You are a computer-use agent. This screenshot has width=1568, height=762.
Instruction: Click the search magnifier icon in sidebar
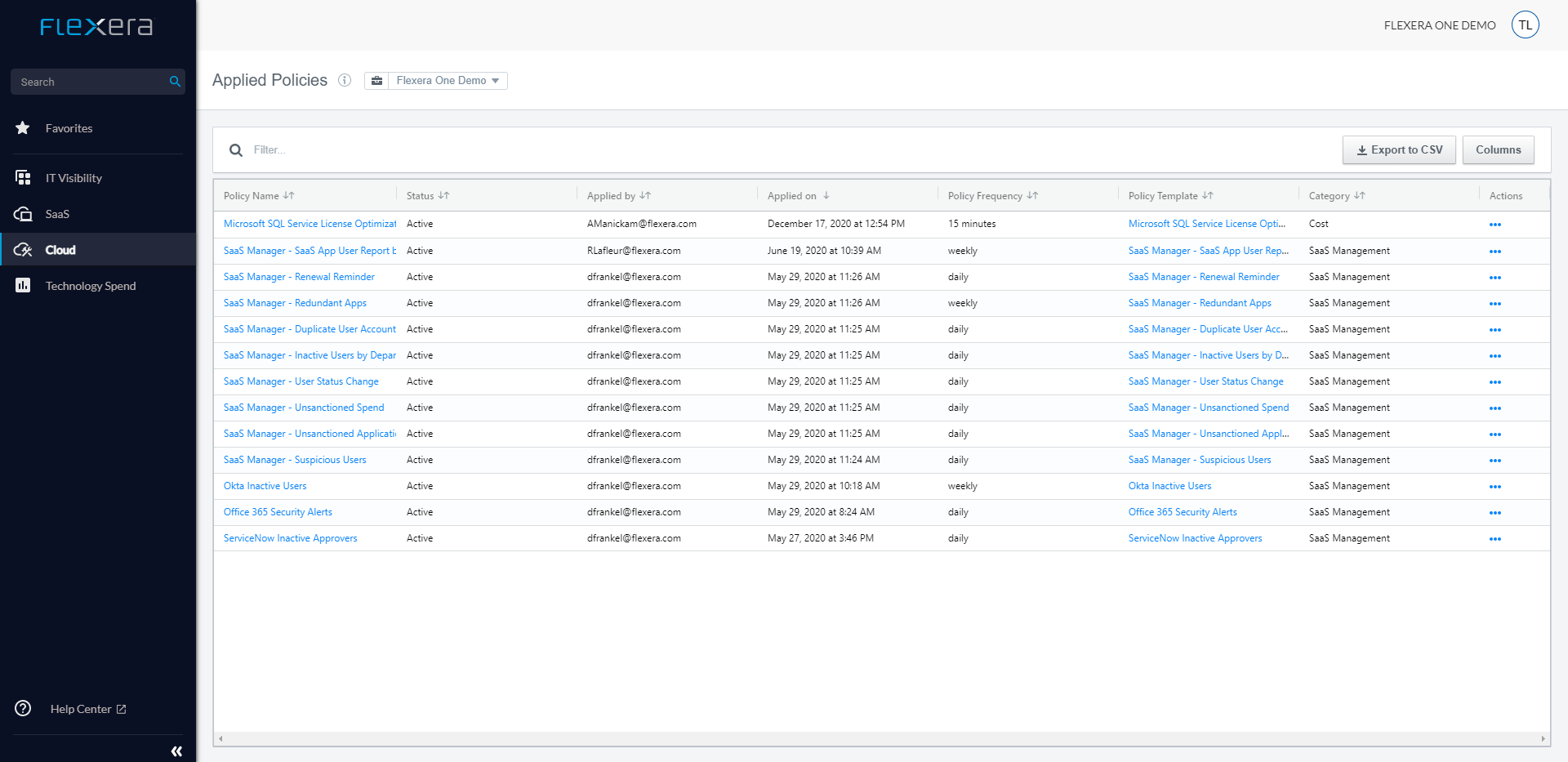174,82
